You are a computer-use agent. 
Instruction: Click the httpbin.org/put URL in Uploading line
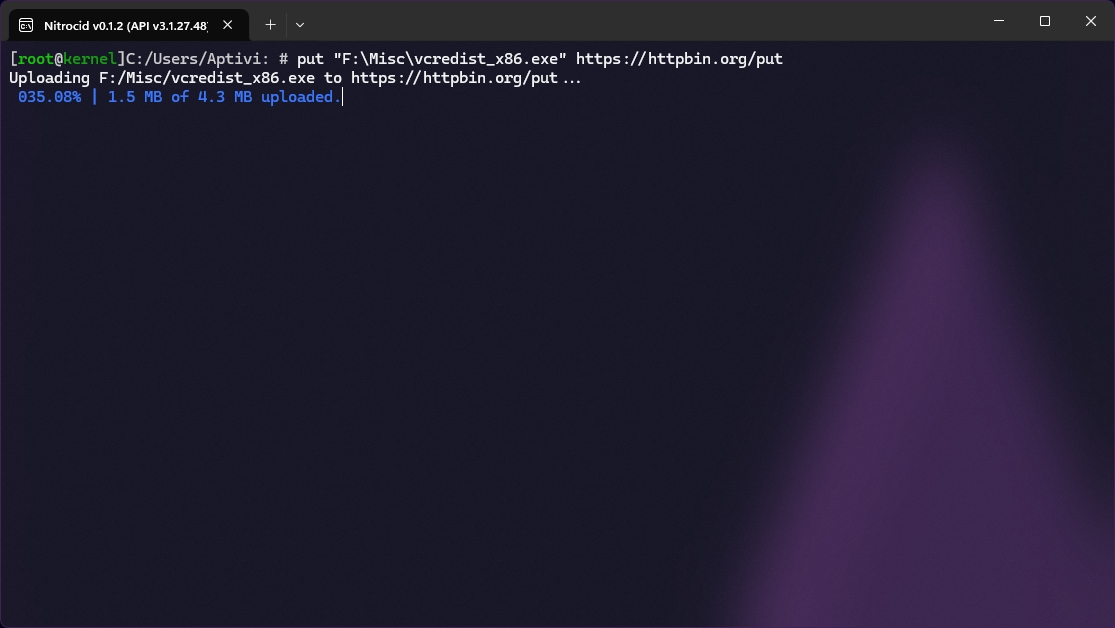pos(454,78)
